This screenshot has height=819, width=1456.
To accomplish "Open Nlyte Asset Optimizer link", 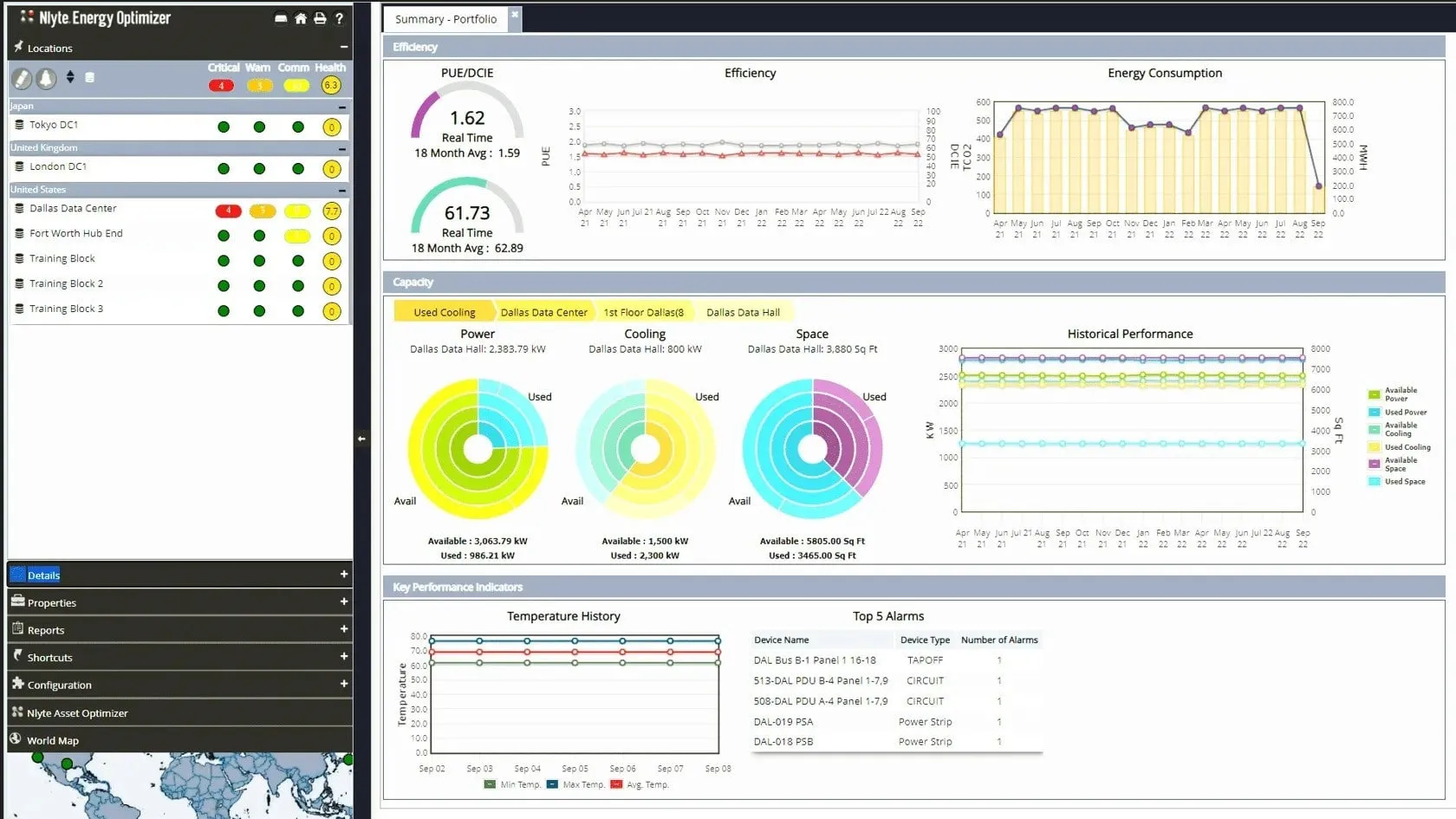I will [77, 713].
